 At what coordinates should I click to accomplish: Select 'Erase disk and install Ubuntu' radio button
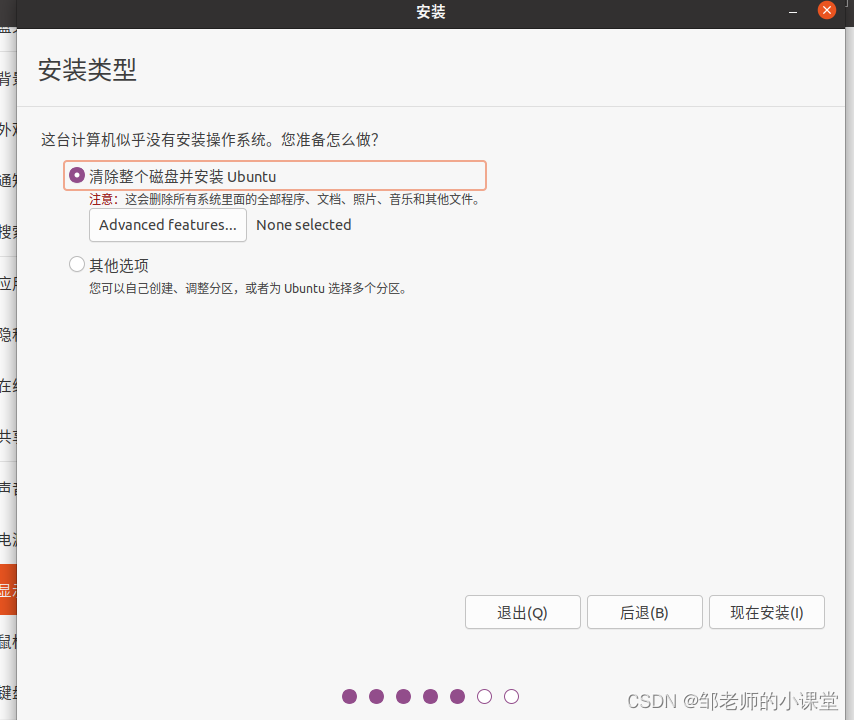pos(77,175)
